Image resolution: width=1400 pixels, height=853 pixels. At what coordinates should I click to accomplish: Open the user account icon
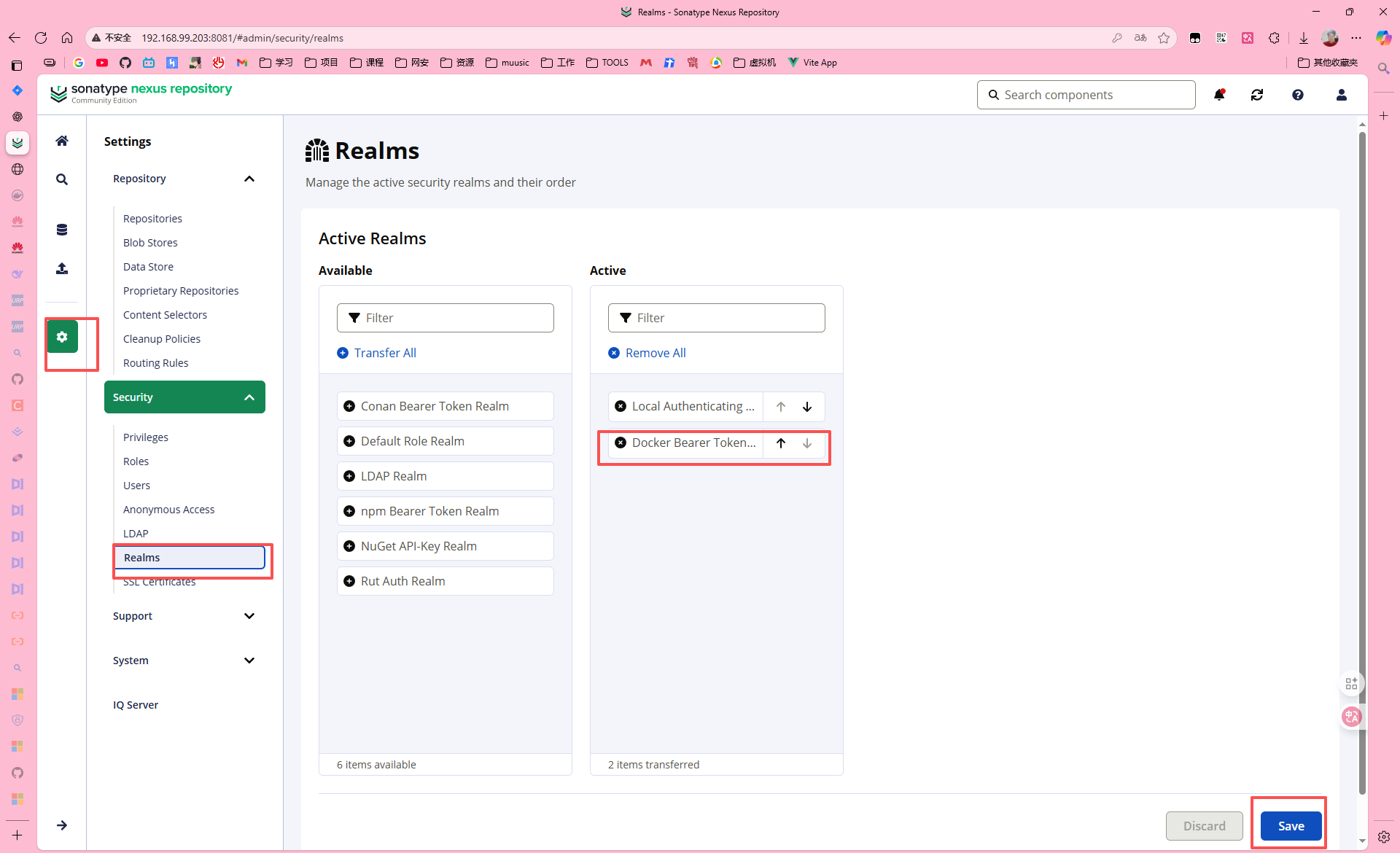click(x=1341, y=95)
